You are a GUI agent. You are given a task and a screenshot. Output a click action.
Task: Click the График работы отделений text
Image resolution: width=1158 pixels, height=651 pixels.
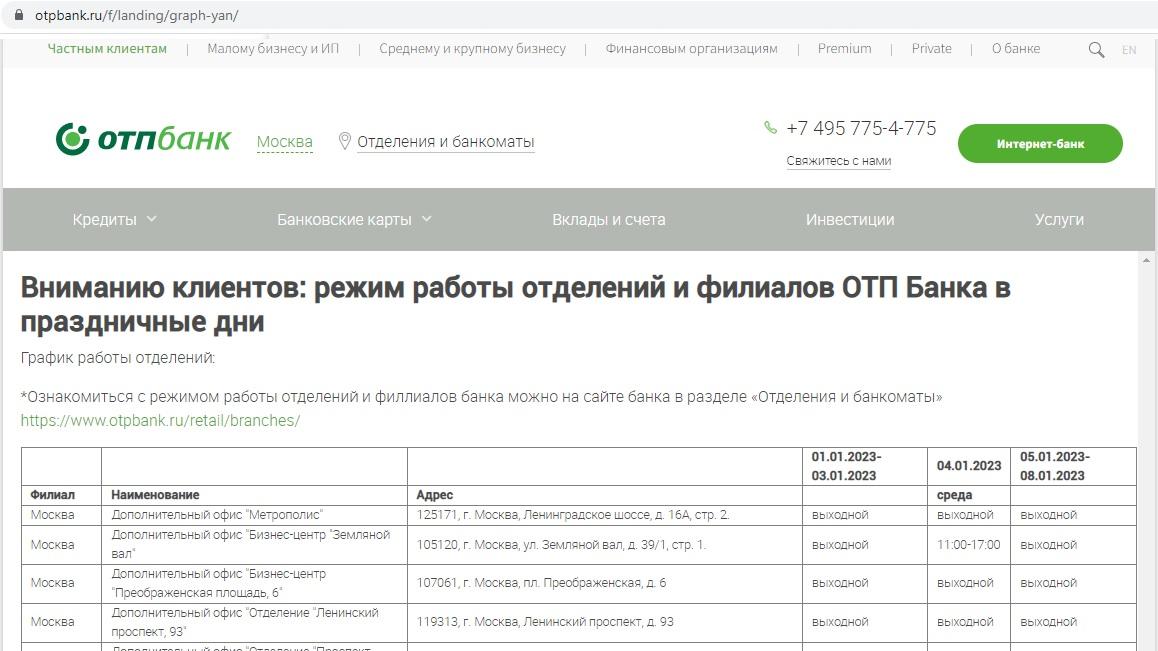click(118, 358)
